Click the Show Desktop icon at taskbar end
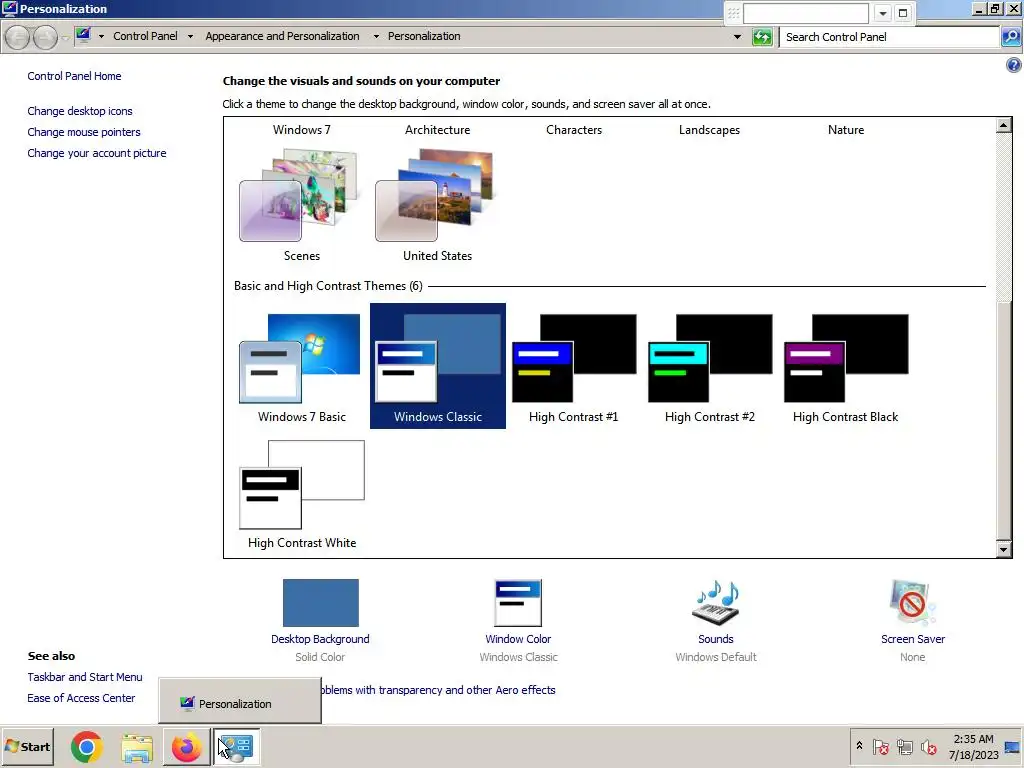 pyautogui.click(x=1014, y=747)
